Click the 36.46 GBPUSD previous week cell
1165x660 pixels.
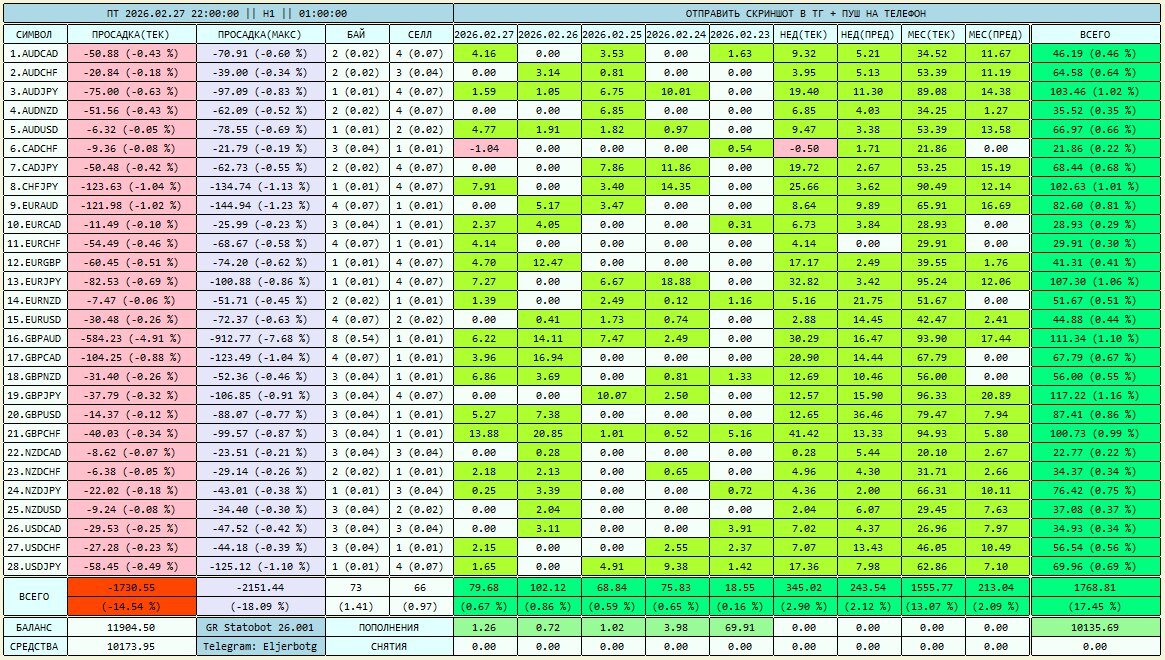pos(869,415)
